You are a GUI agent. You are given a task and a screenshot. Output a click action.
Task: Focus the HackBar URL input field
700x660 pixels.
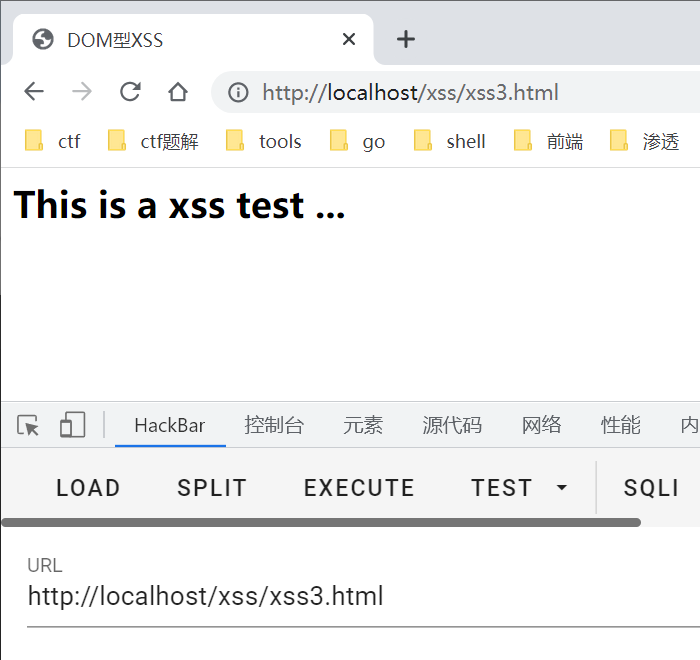point(363,596)
